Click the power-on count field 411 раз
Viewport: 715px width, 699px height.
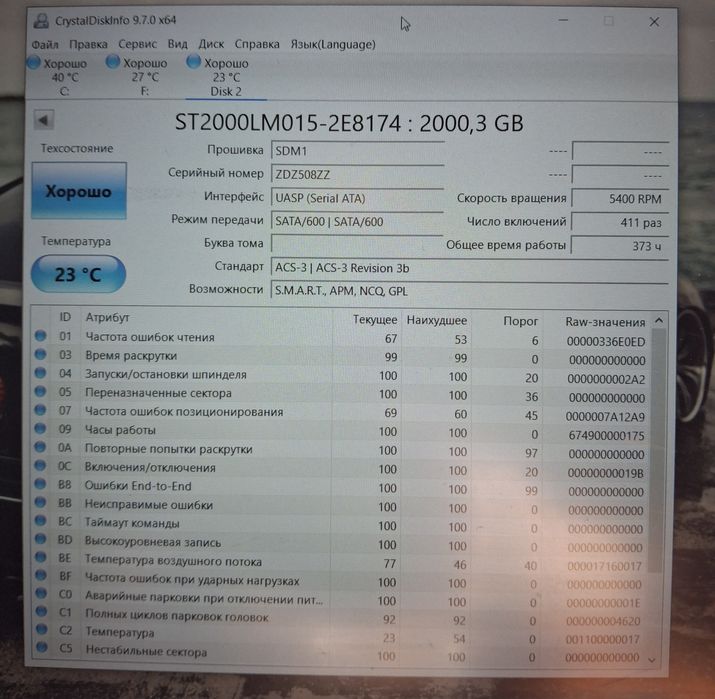(x=620, y=223)
